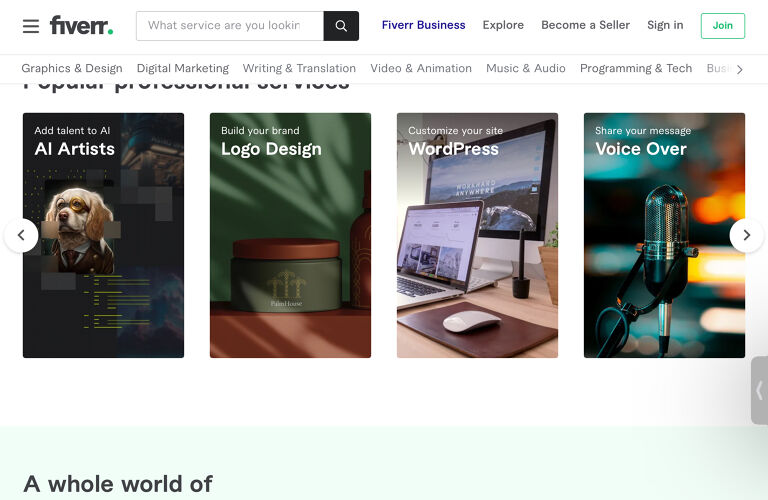Open the hamburger menu
The height and width of the screenshot is (500, 768).
click(31, 26)
